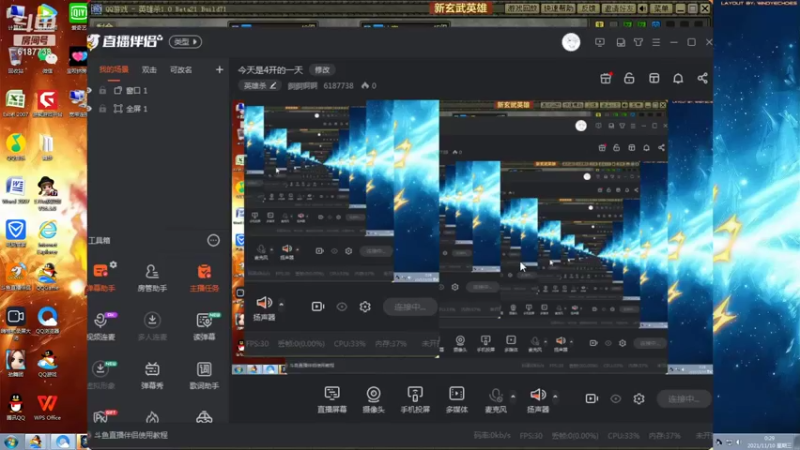Open Excel 2007 desktop shortcut

point(15,104)
